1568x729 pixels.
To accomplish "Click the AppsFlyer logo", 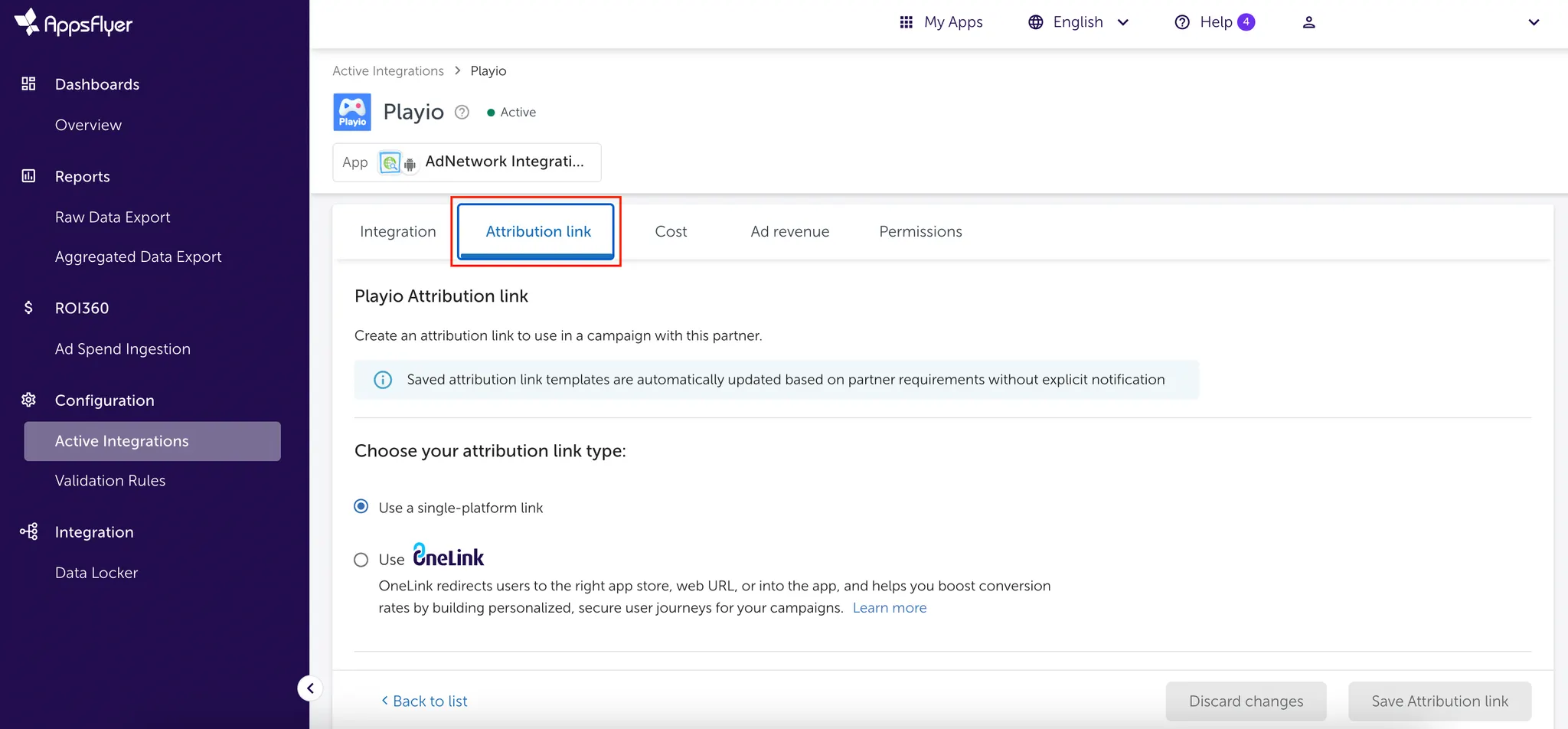I will [73, 23].
